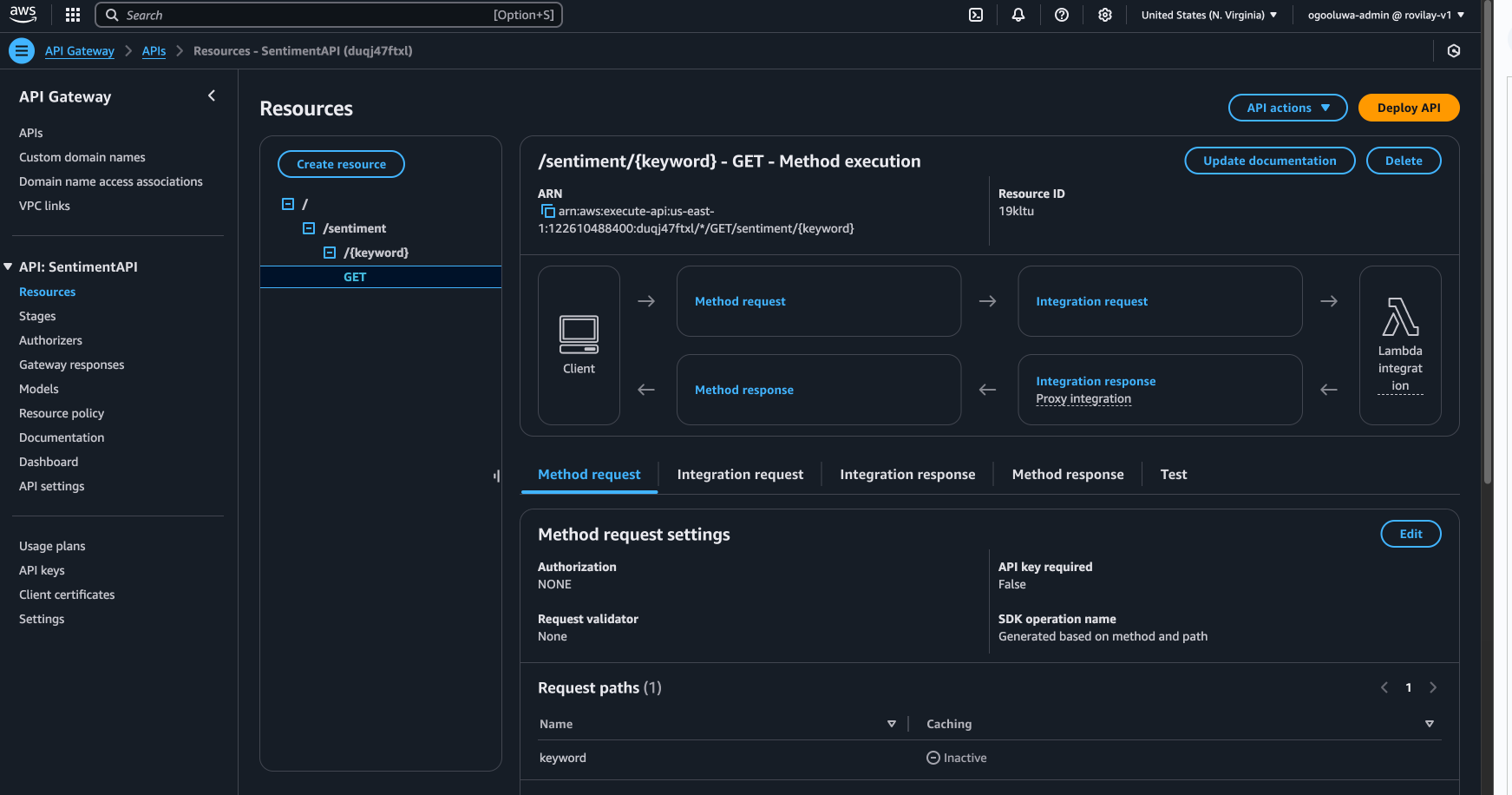Open the services grid menu

pyautogui.click(x=73, y=15)
